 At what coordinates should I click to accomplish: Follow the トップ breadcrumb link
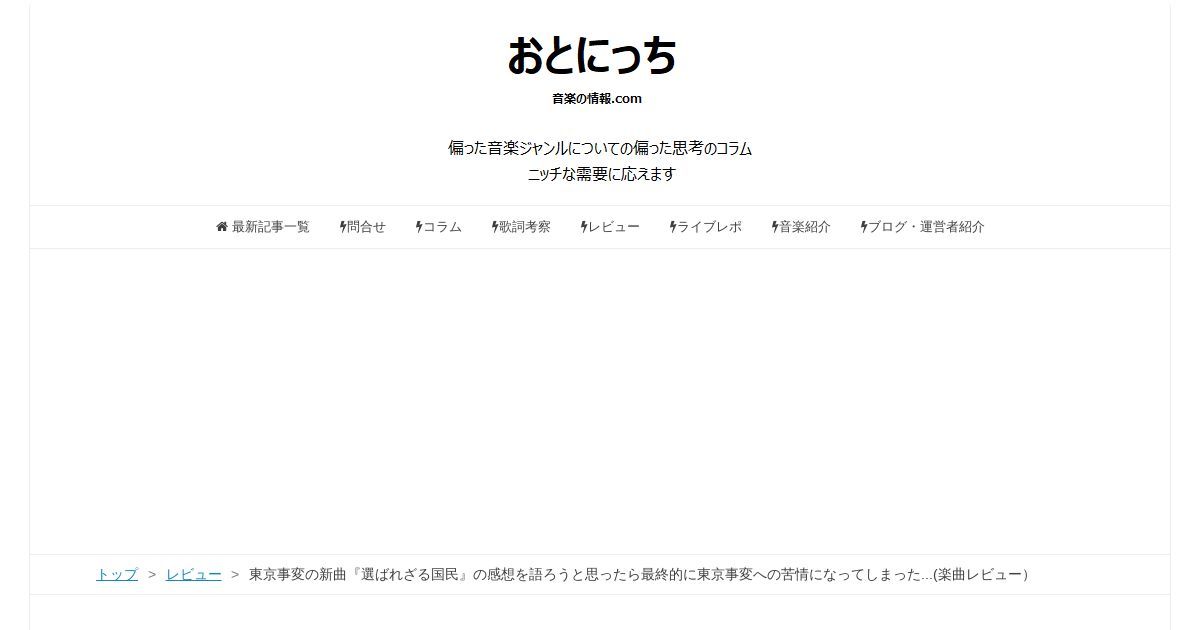pos(117,574)
